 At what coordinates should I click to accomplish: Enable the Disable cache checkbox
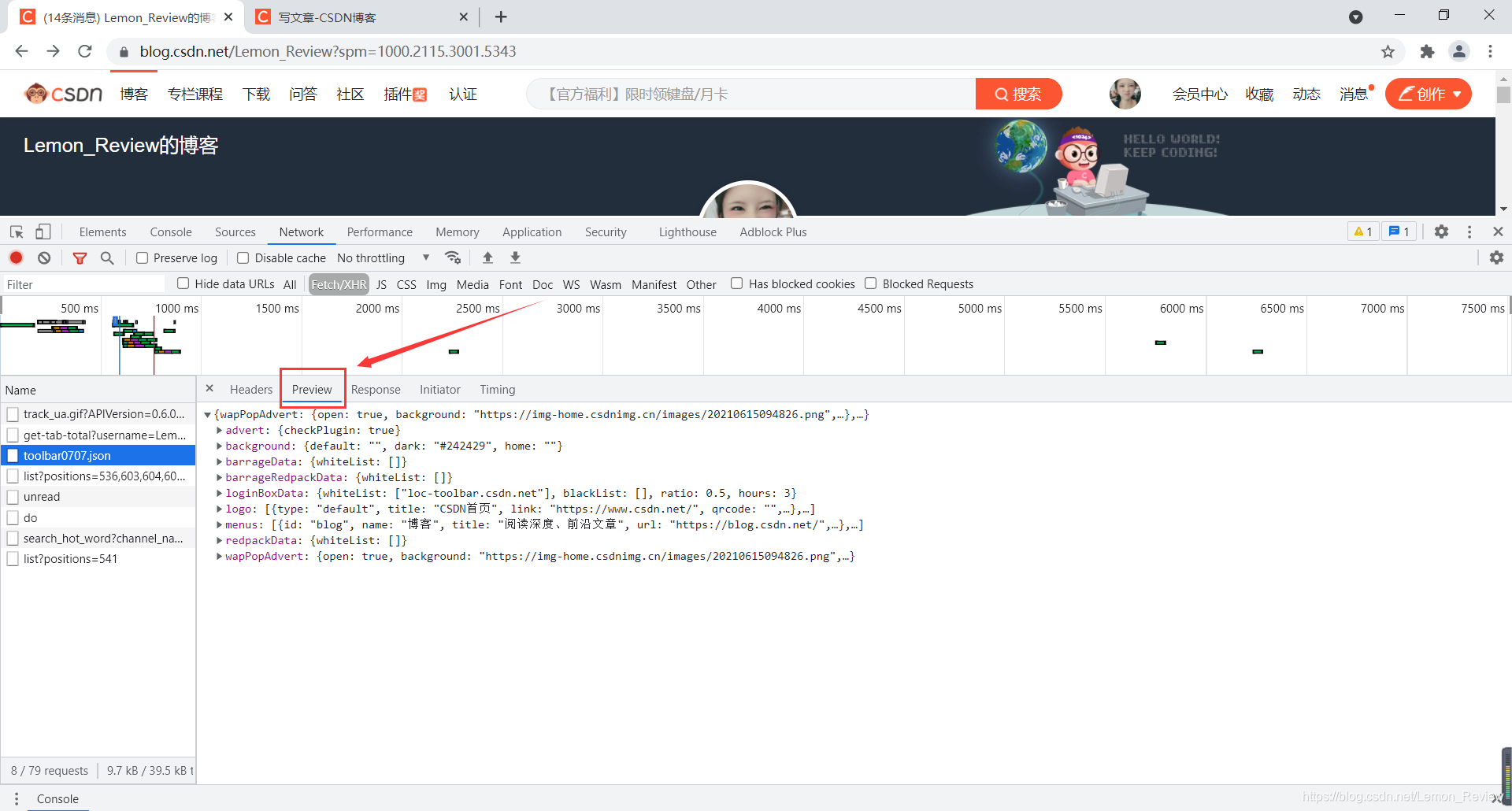tap(243, 257)
